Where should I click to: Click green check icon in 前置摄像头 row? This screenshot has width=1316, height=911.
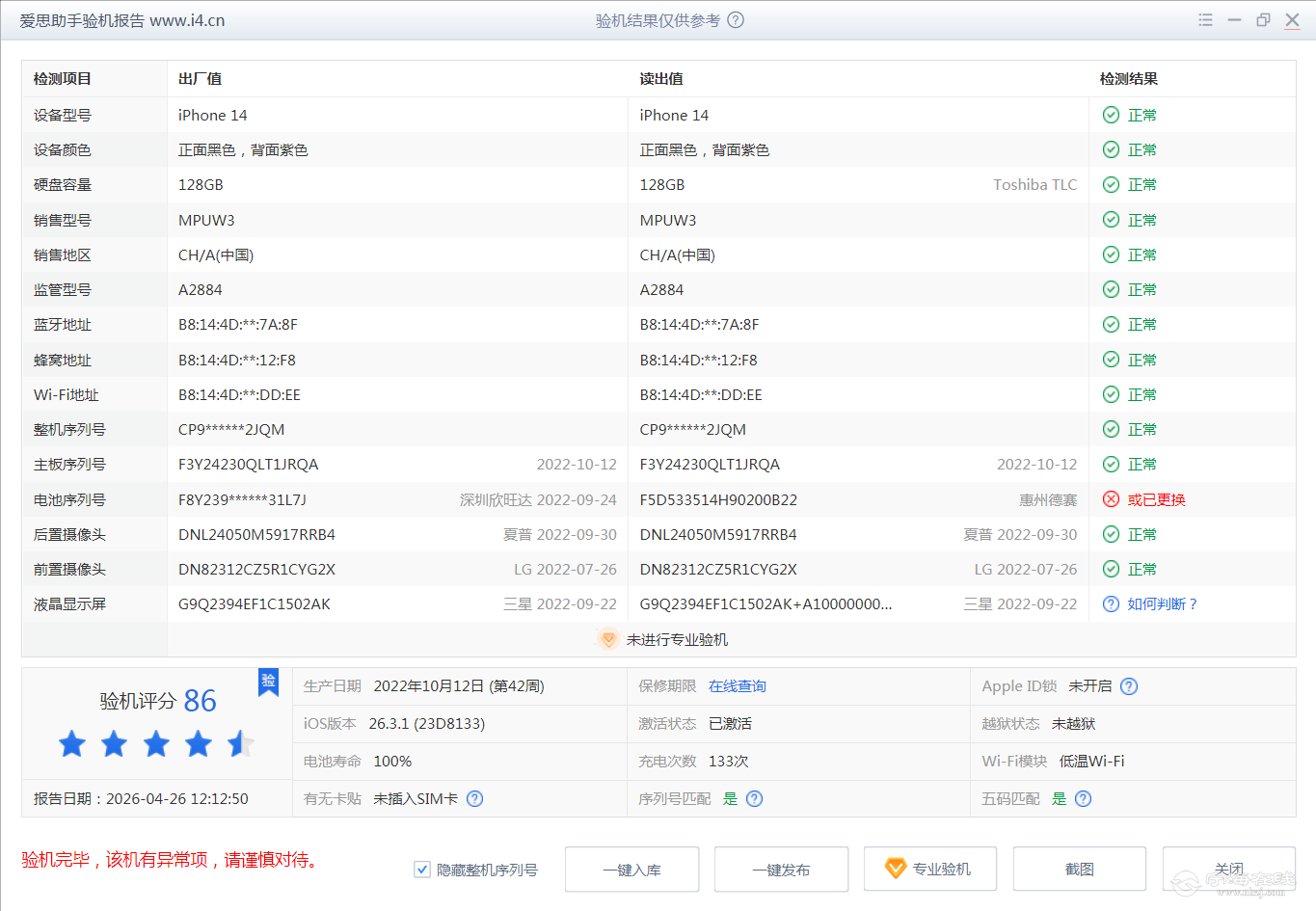1111,570
